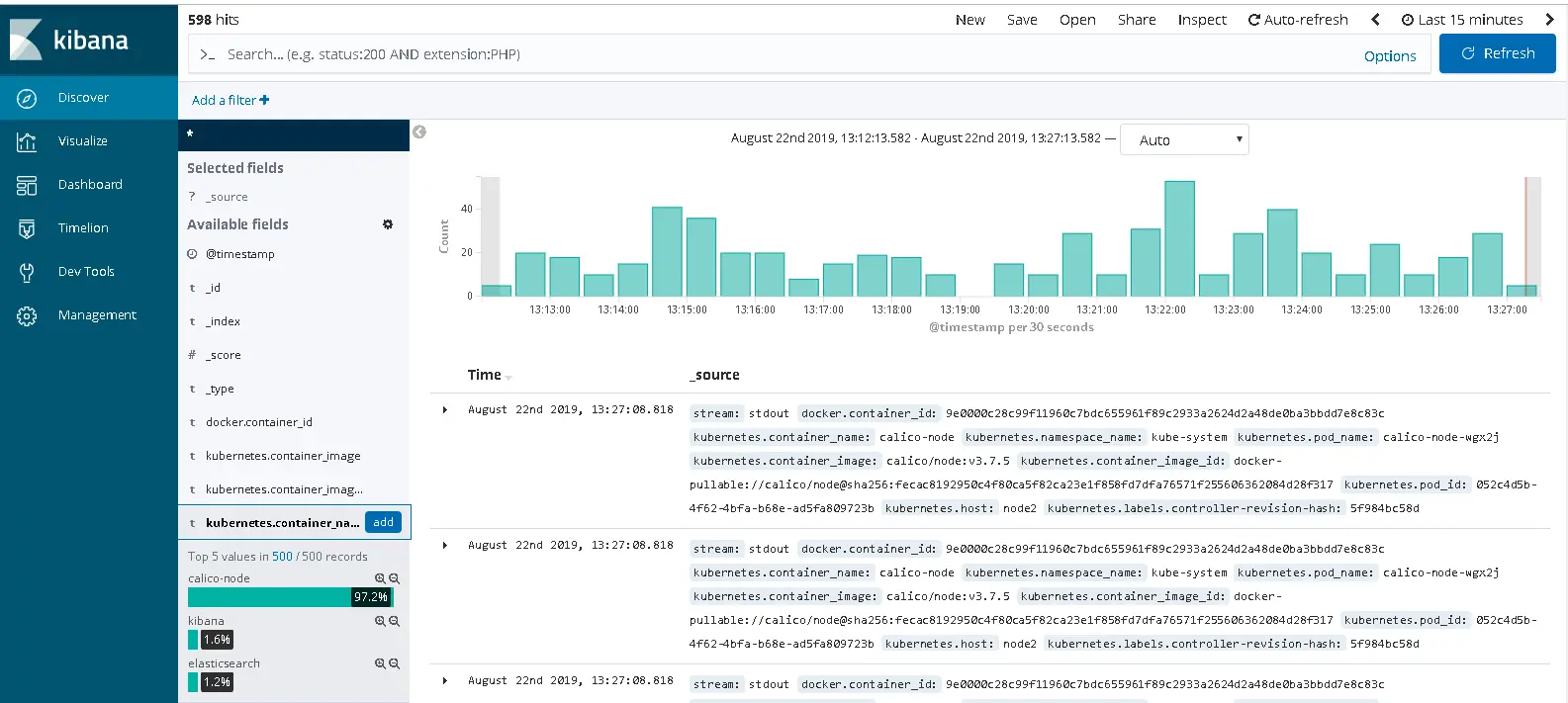Go to next time range arrow
This screenshot has height=703, width=1568.
point(1549,20)
